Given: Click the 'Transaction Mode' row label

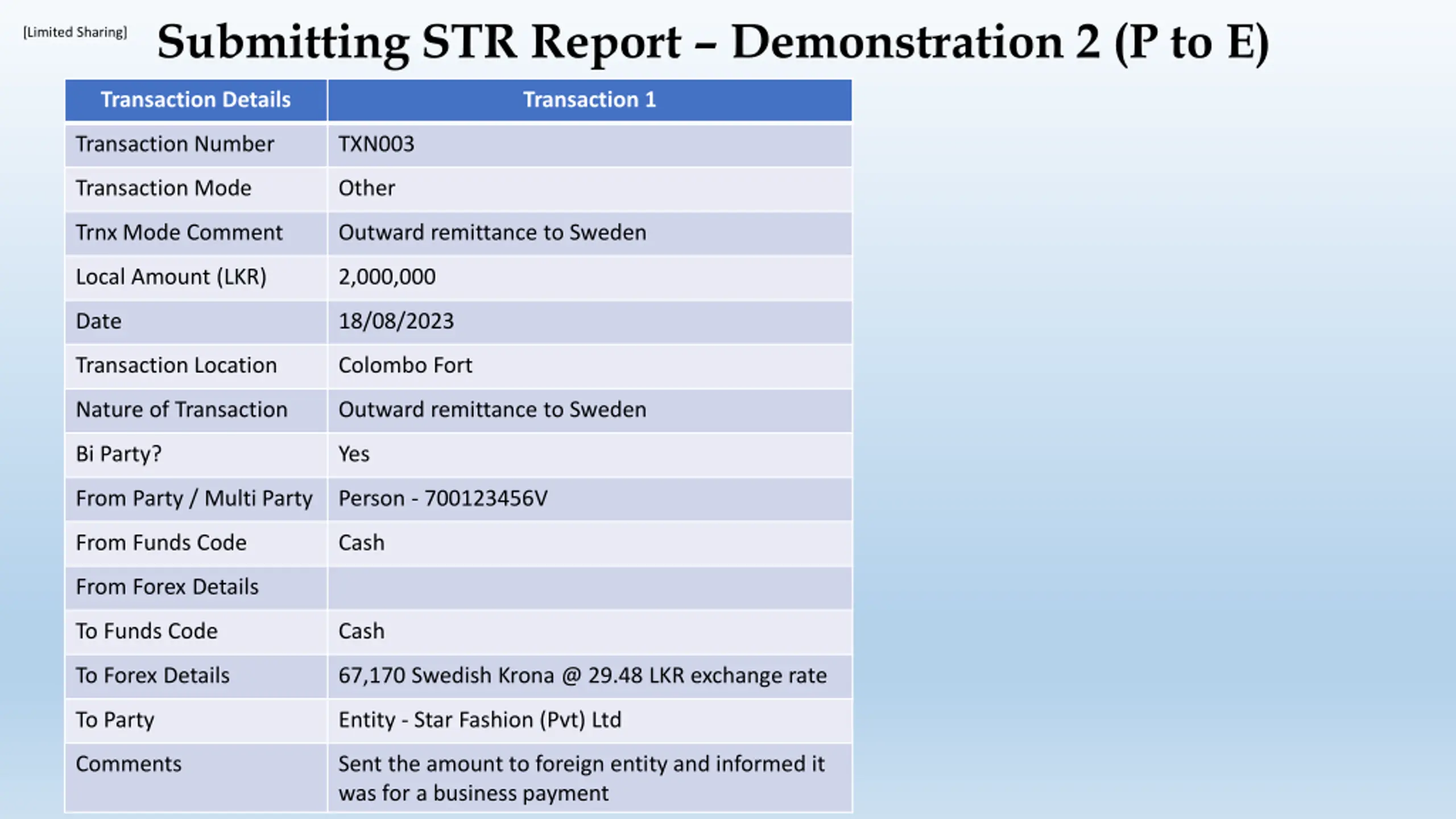Looking at the screenshot, I should coord(164,188).
